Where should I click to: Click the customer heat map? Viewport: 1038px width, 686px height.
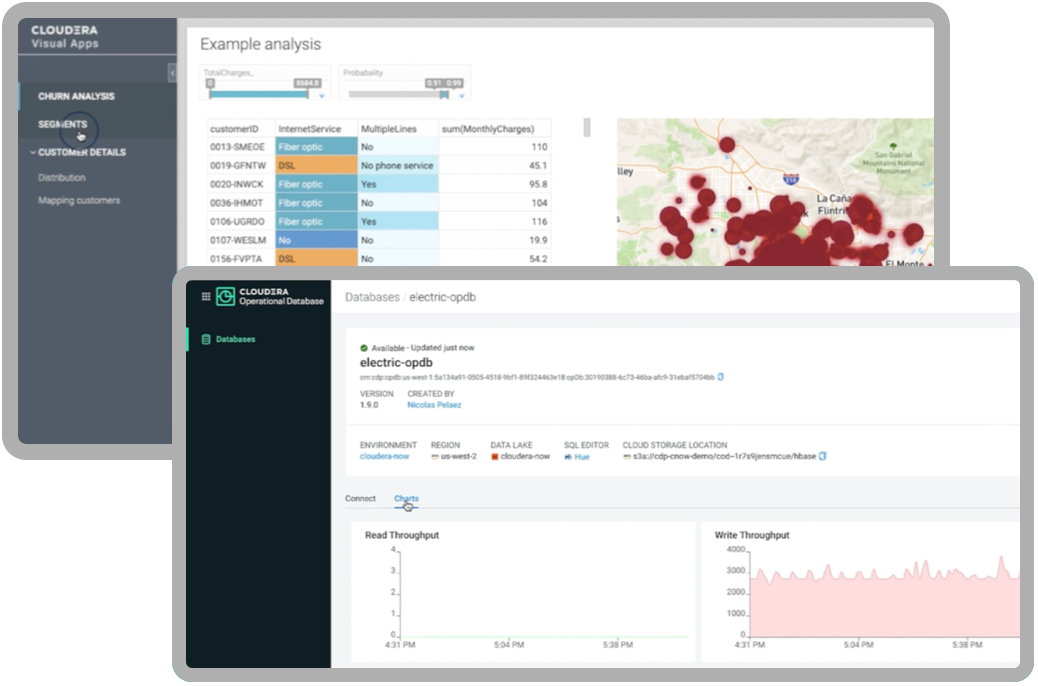(x=775, y=192)
